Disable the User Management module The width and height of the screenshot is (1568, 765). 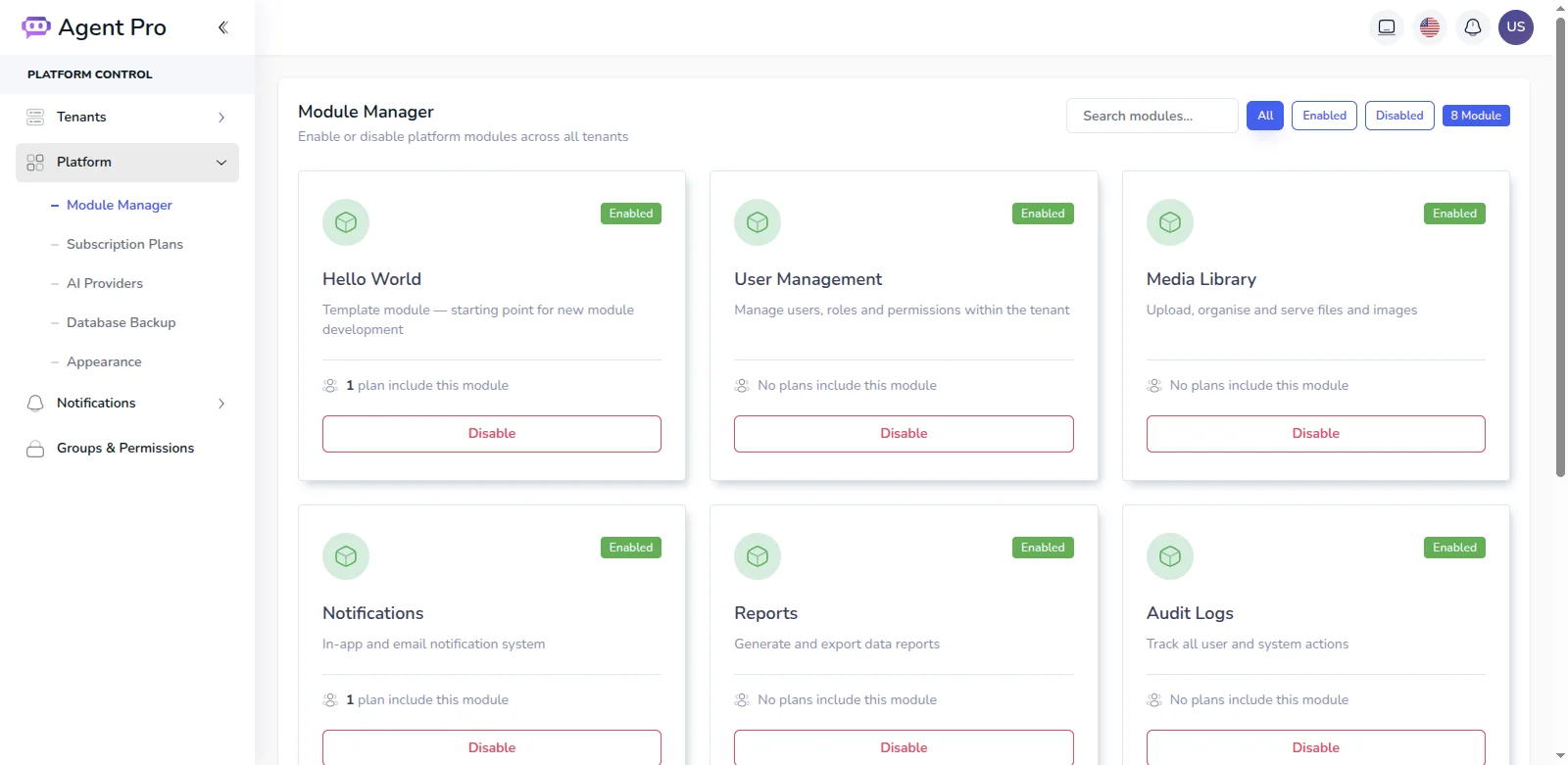tap(904, 434)
